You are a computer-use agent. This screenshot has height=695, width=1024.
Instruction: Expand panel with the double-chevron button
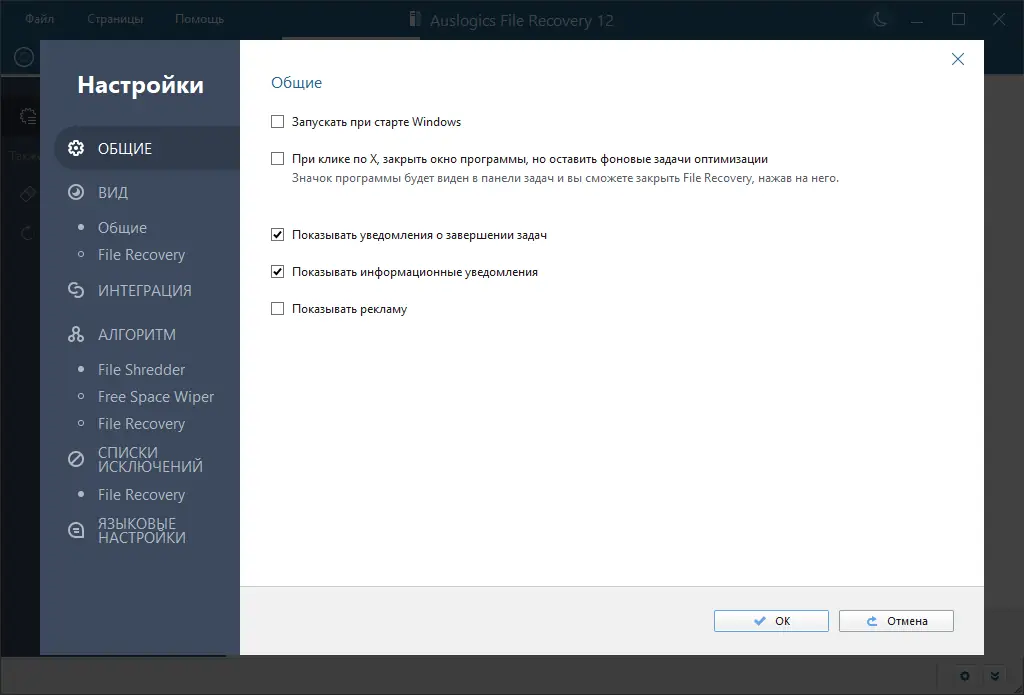995,676
